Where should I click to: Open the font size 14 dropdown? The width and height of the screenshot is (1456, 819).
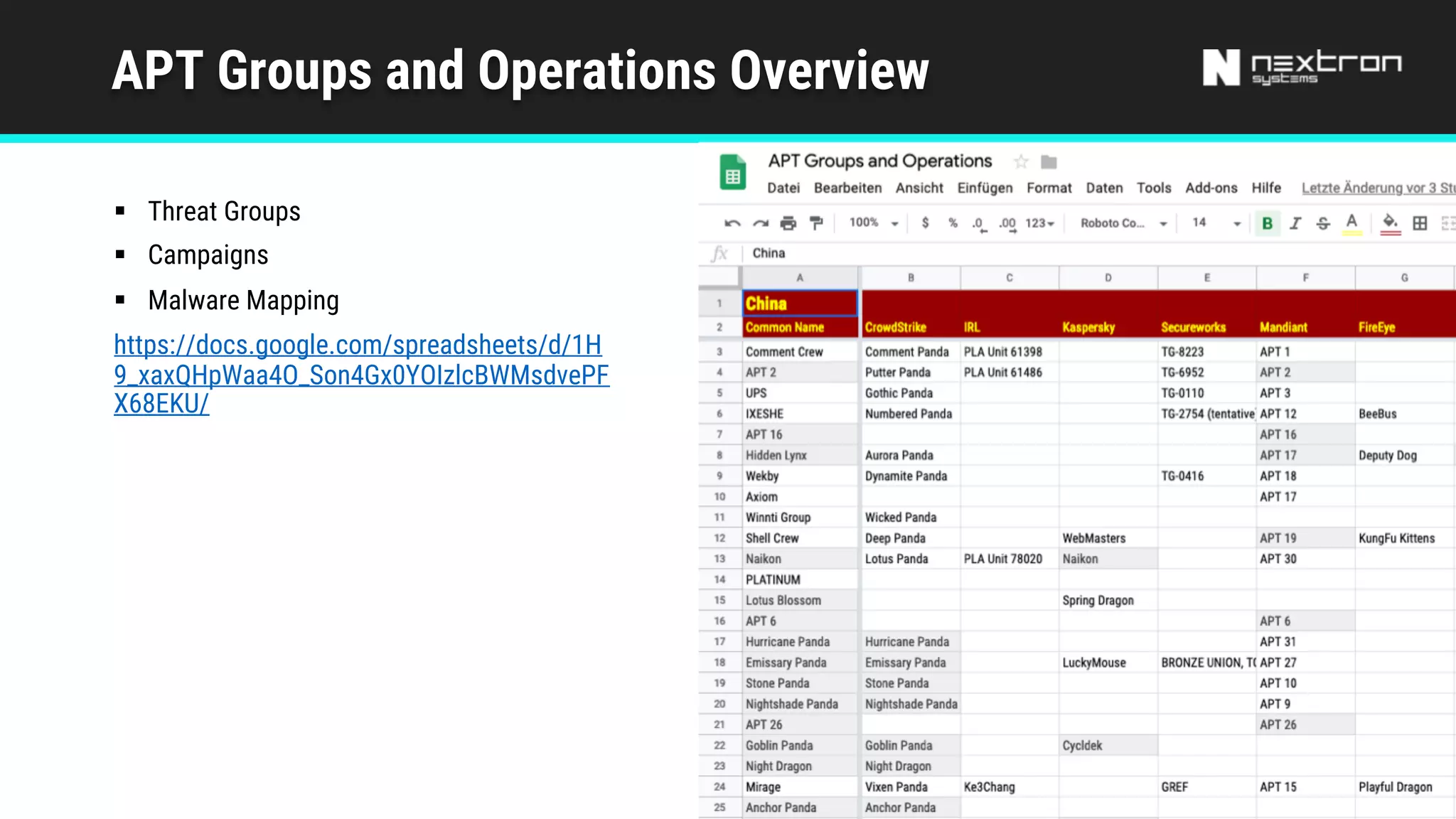point(1216,223)
